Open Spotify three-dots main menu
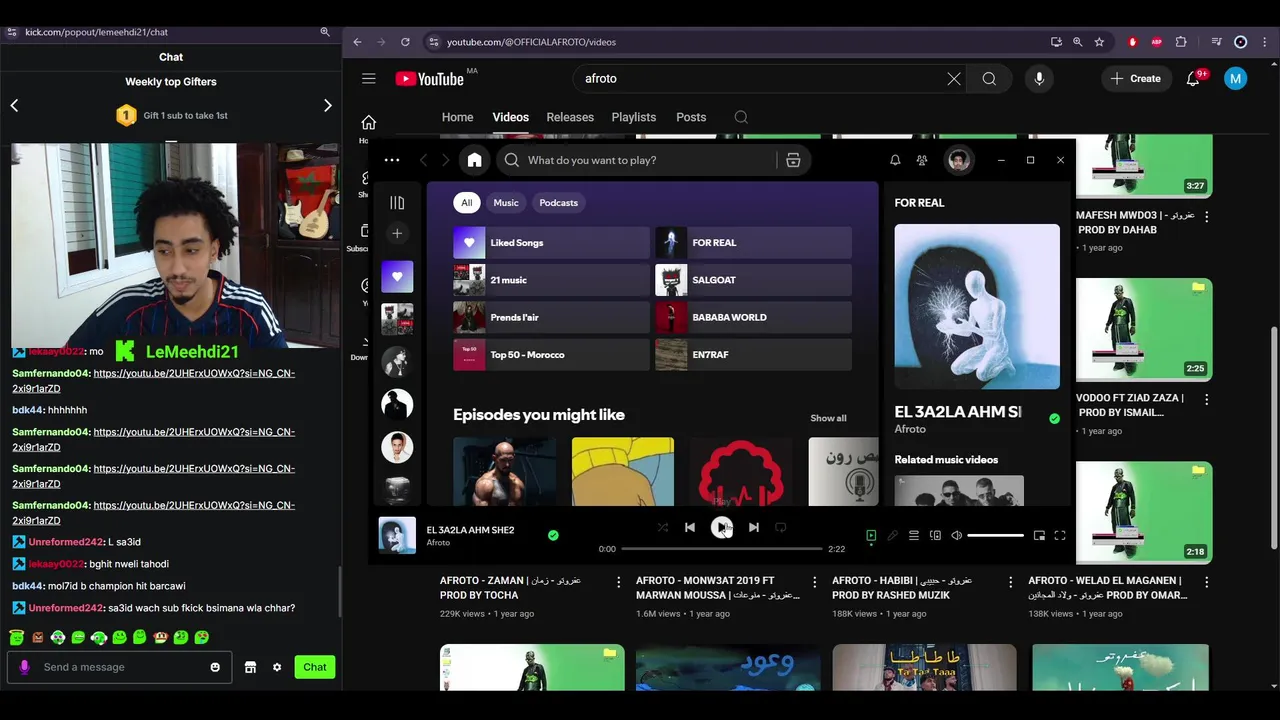 392,160
